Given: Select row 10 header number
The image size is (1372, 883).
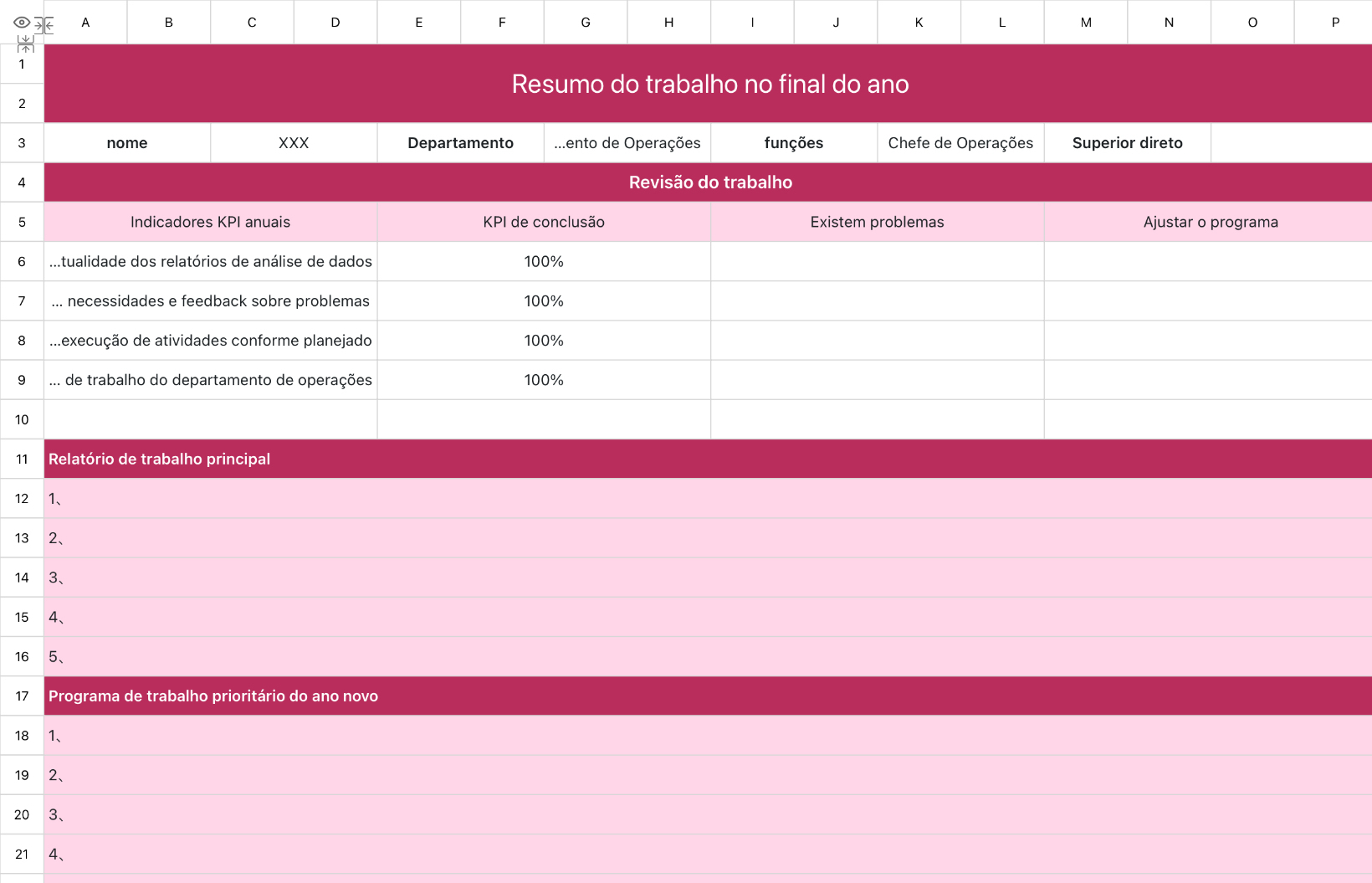Looking at the screenshot, I should pyautogui.click(x=22, y=419).
